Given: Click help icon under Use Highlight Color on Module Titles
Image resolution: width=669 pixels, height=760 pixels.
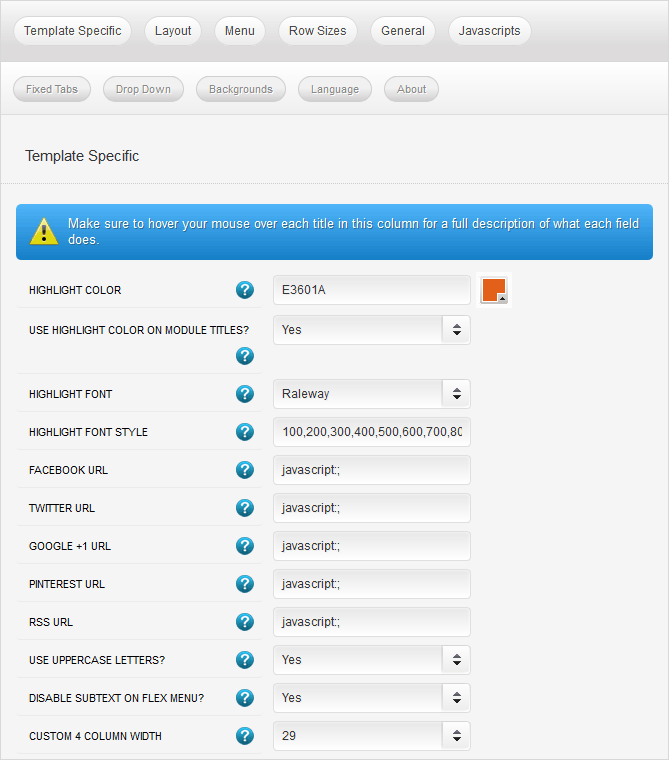Looking at the screenshot, I should (245, 356).
